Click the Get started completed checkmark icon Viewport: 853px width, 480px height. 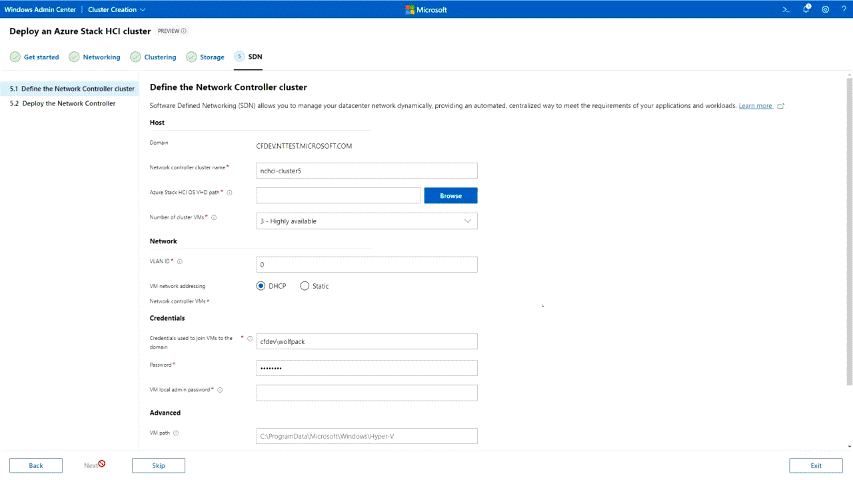coord(15,57)
